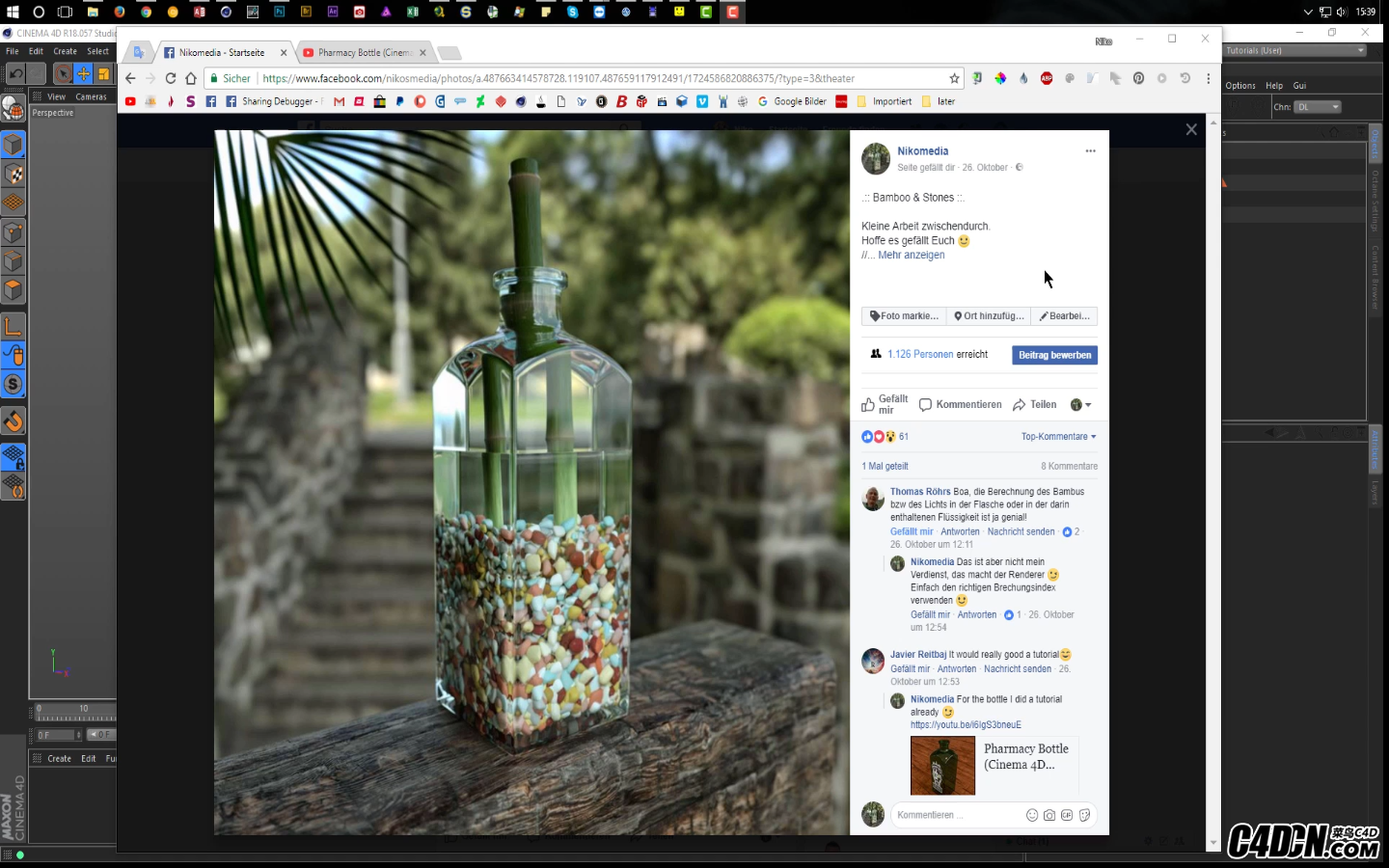Bookmark page with star icon
Image resolution: width=1389 pixels, height=868 pixels.
954,78
